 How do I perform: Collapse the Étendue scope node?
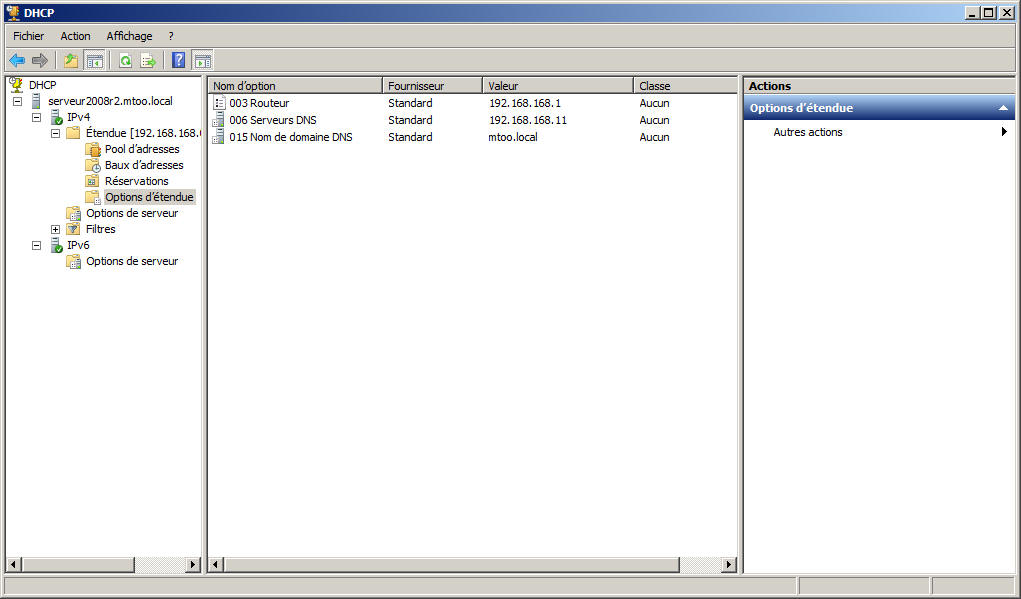click(x=55, y=133)
